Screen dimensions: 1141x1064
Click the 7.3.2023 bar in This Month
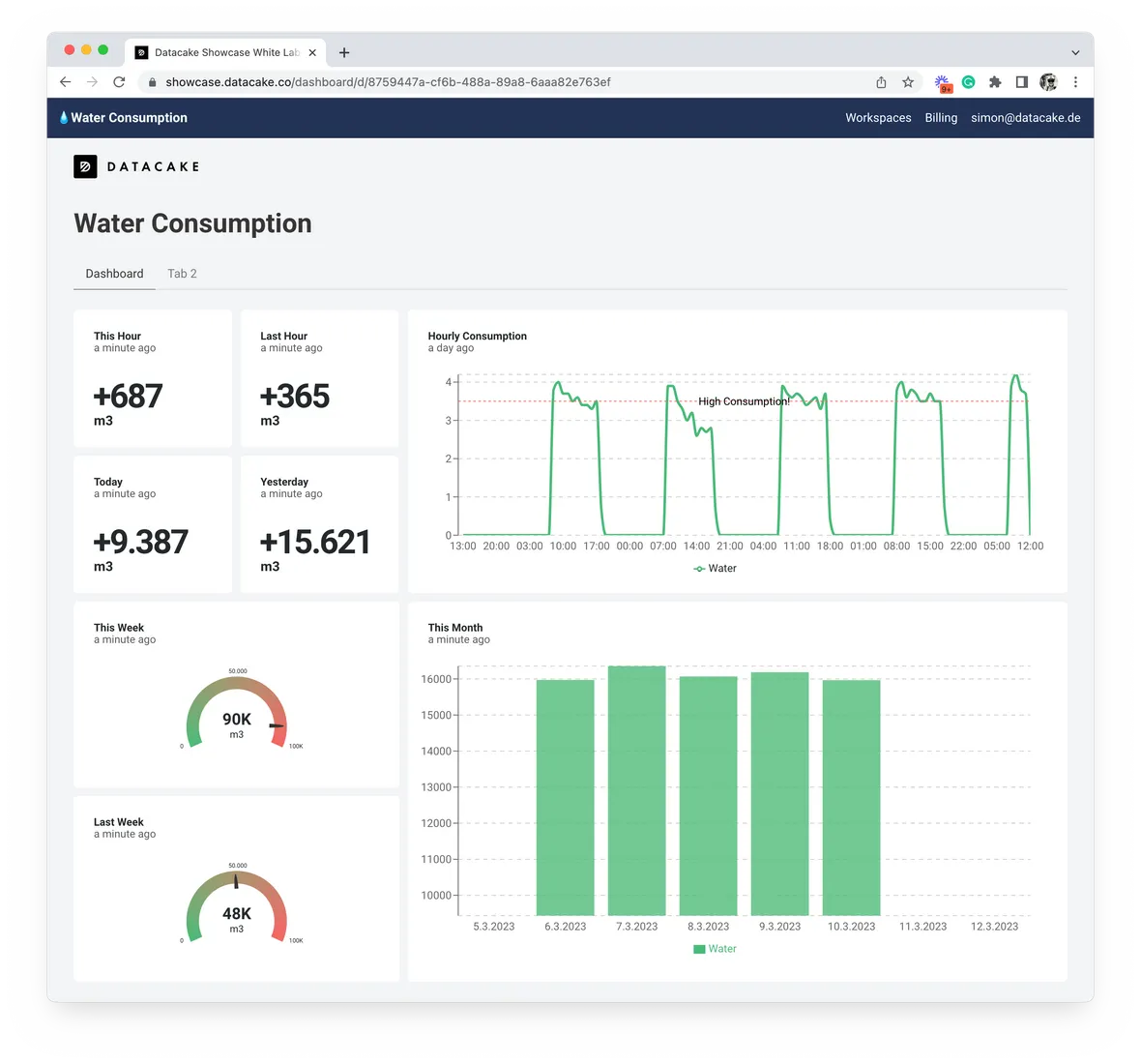(x=636, y=790)
